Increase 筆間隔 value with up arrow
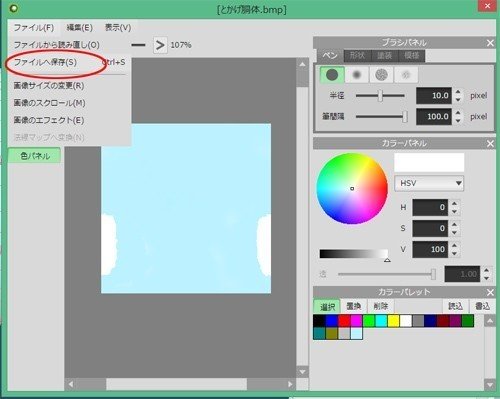 tap(458, 113)
